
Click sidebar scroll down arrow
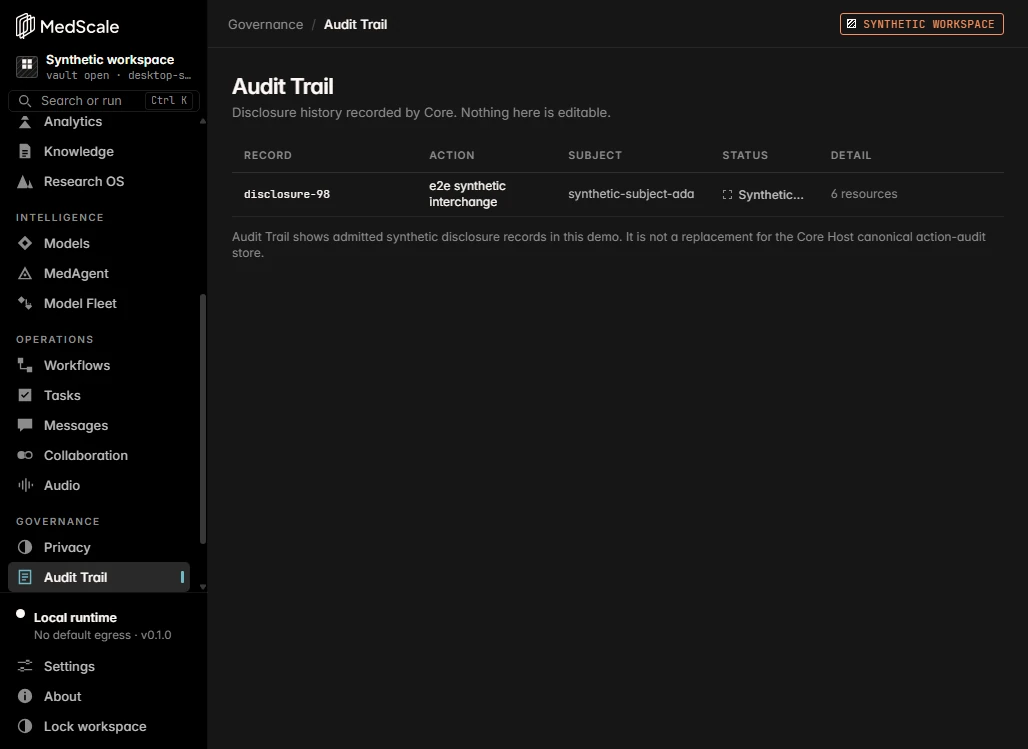[x=203, y=587]
